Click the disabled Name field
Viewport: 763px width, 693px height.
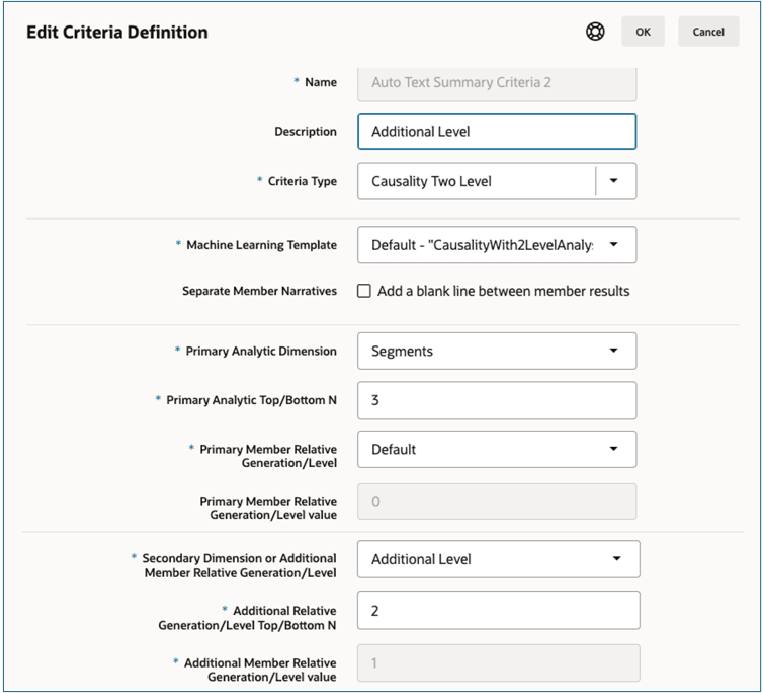[496, 82]
